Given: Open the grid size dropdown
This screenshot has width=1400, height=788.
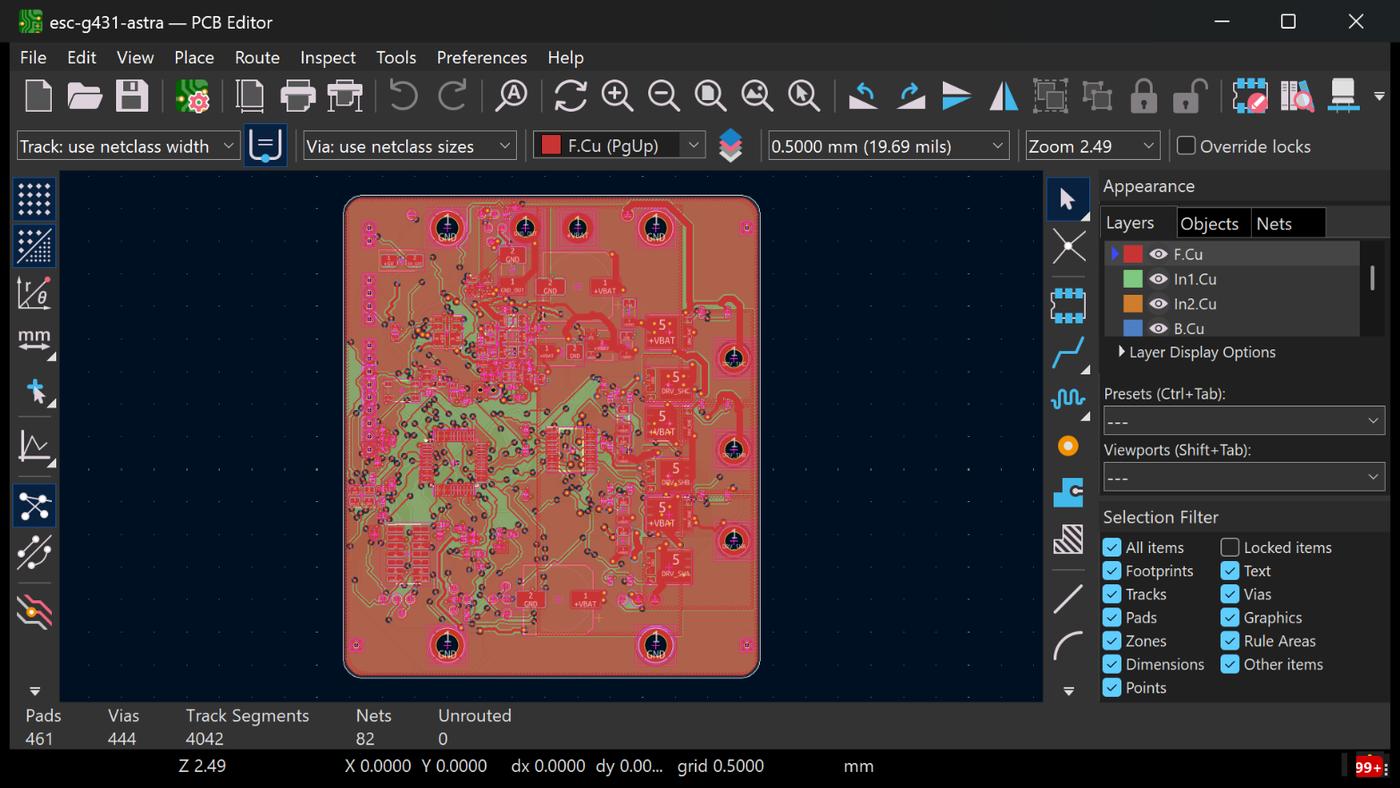Looking at the screenshot, I should click(888, 146).
